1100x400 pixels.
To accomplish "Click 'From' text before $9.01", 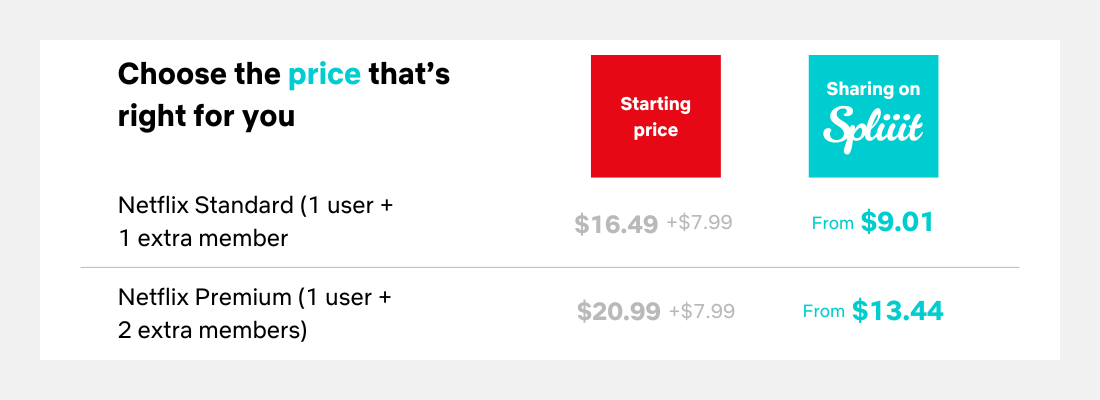I will coord(833,224).
